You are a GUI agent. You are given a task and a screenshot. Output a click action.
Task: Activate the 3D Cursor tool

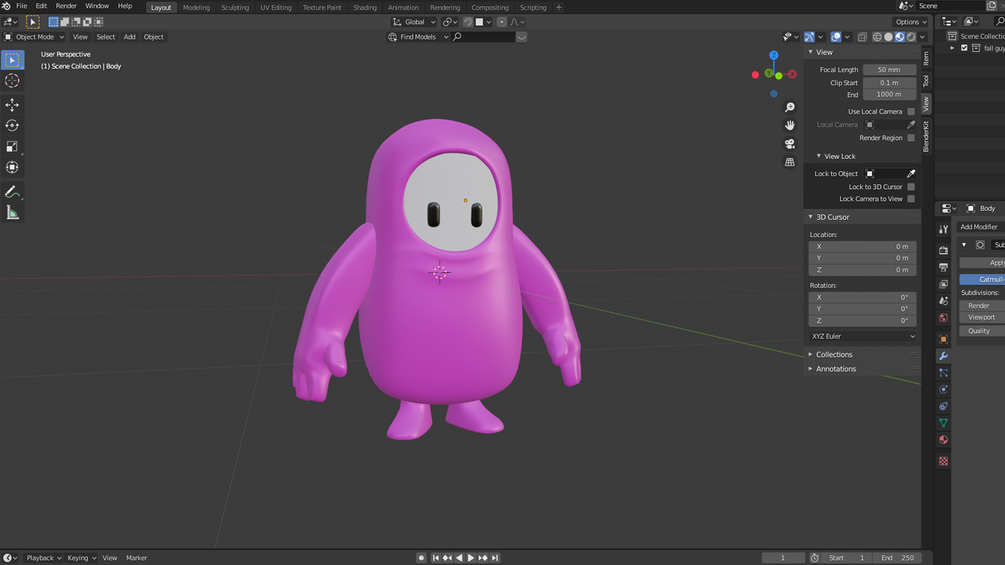pos(12,81)
